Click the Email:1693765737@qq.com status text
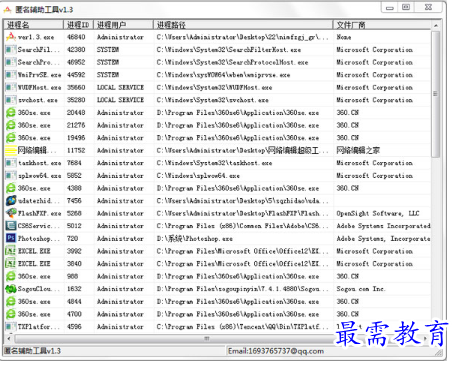The width and height of the screenshot is (457, 365). pos(276,351)
